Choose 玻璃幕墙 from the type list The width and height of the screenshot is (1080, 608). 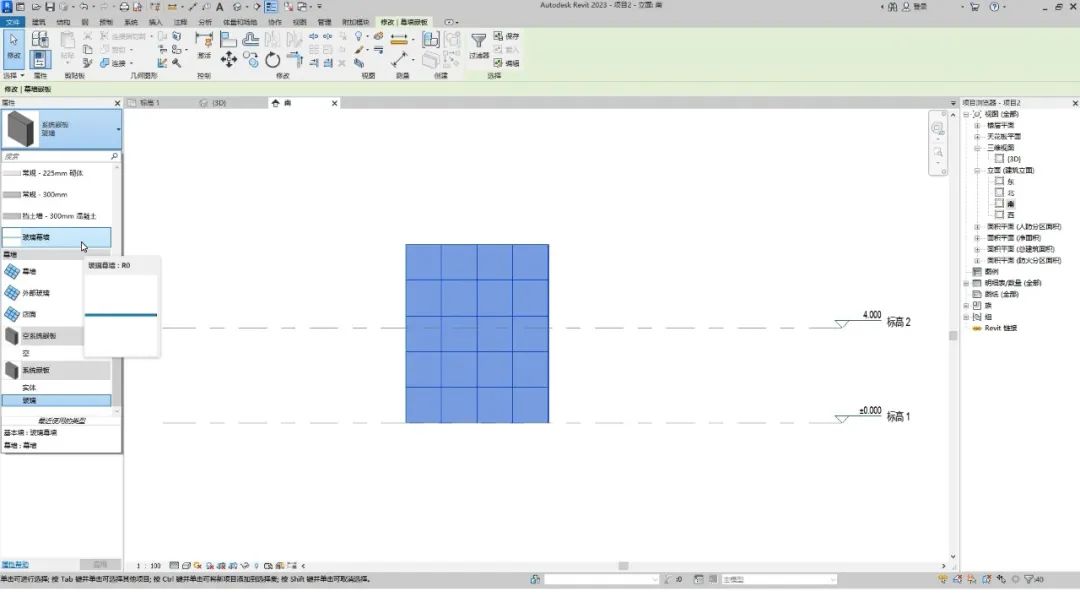[x=40, y=237]
